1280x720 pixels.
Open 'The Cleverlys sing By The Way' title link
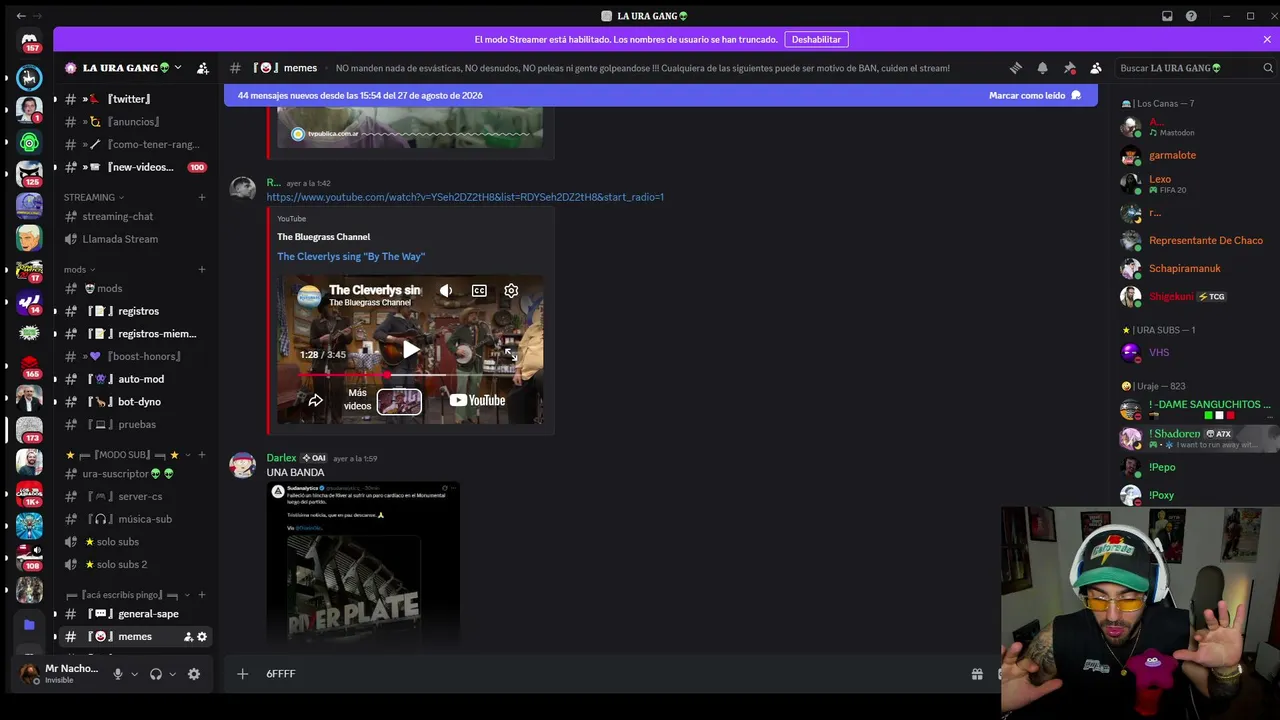(x=351, y=256)
